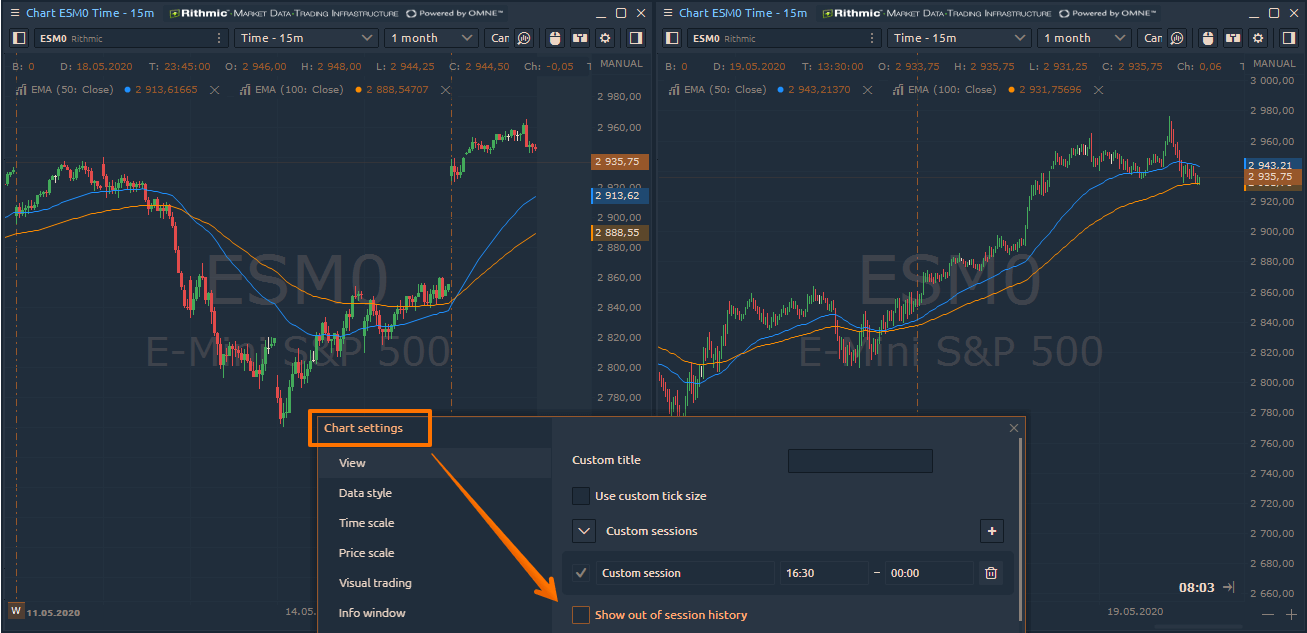
Task: Click the order entry icon in right chart
Action: coord(1233,38)
